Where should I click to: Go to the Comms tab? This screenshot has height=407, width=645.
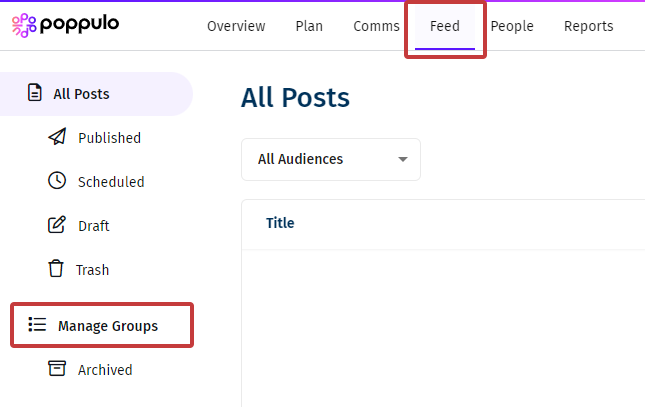(376, 26)
